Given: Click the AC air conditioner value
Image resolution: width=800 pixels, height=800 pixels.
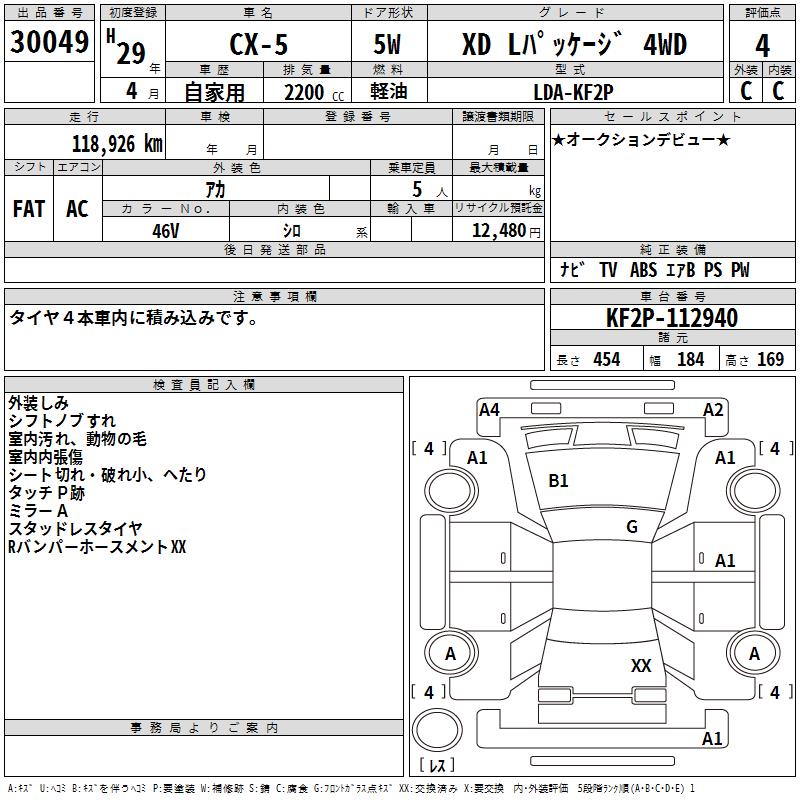Looking at the screenshot, I should tap(77, 209).
